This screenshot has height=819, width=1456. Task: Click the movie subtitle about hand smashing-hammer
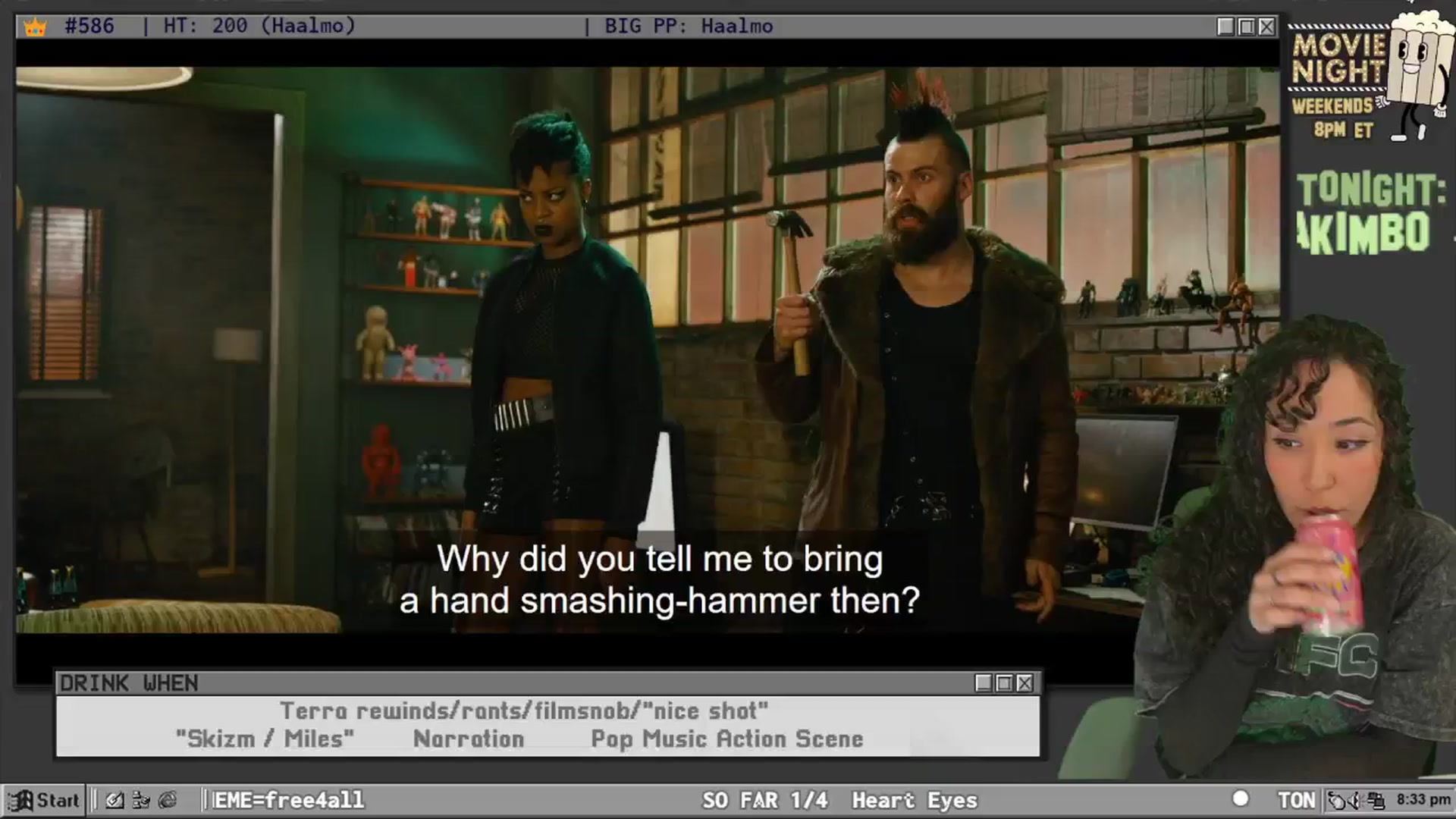coord(660,580)
